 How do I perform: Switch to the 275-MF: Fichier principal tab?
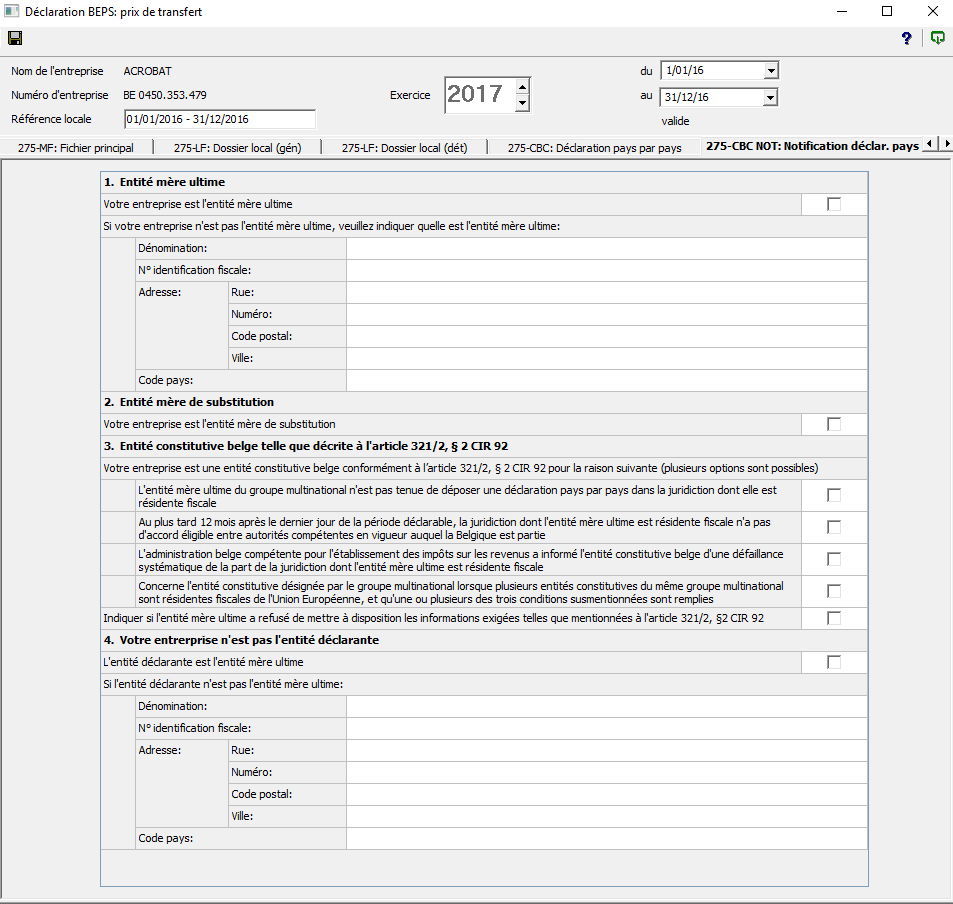[76, 148]
